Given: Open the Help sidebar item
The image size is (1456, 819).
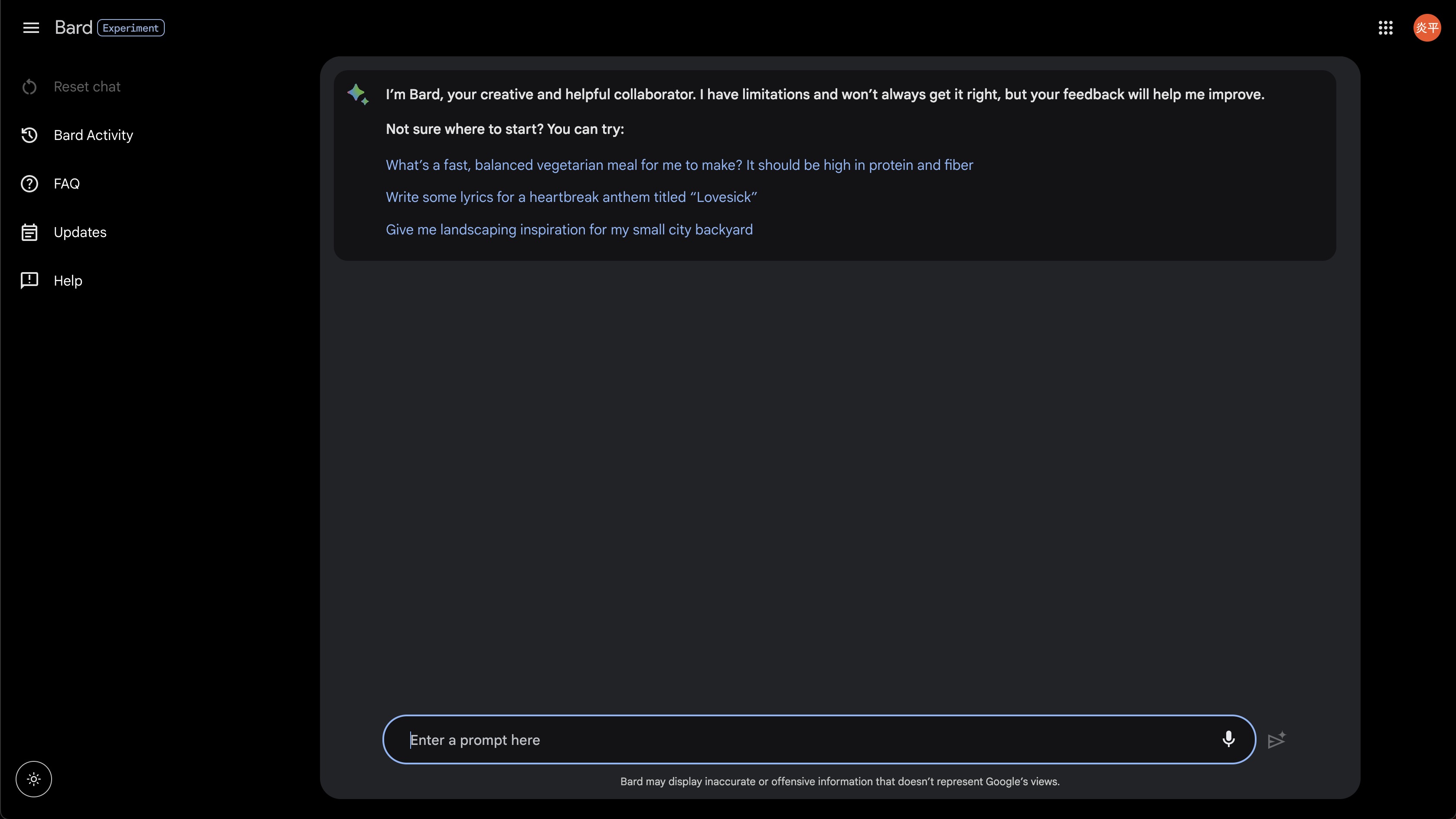Looking at the screenshot, I should 68,281.
